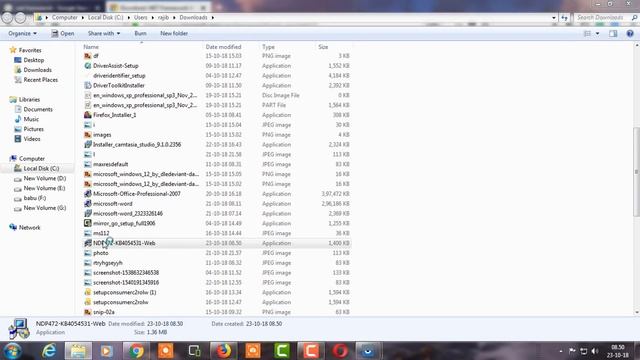This screenshot has height=360, width=640.
Task: Select Downloads in the Favorites list
Action: [38, 70]
